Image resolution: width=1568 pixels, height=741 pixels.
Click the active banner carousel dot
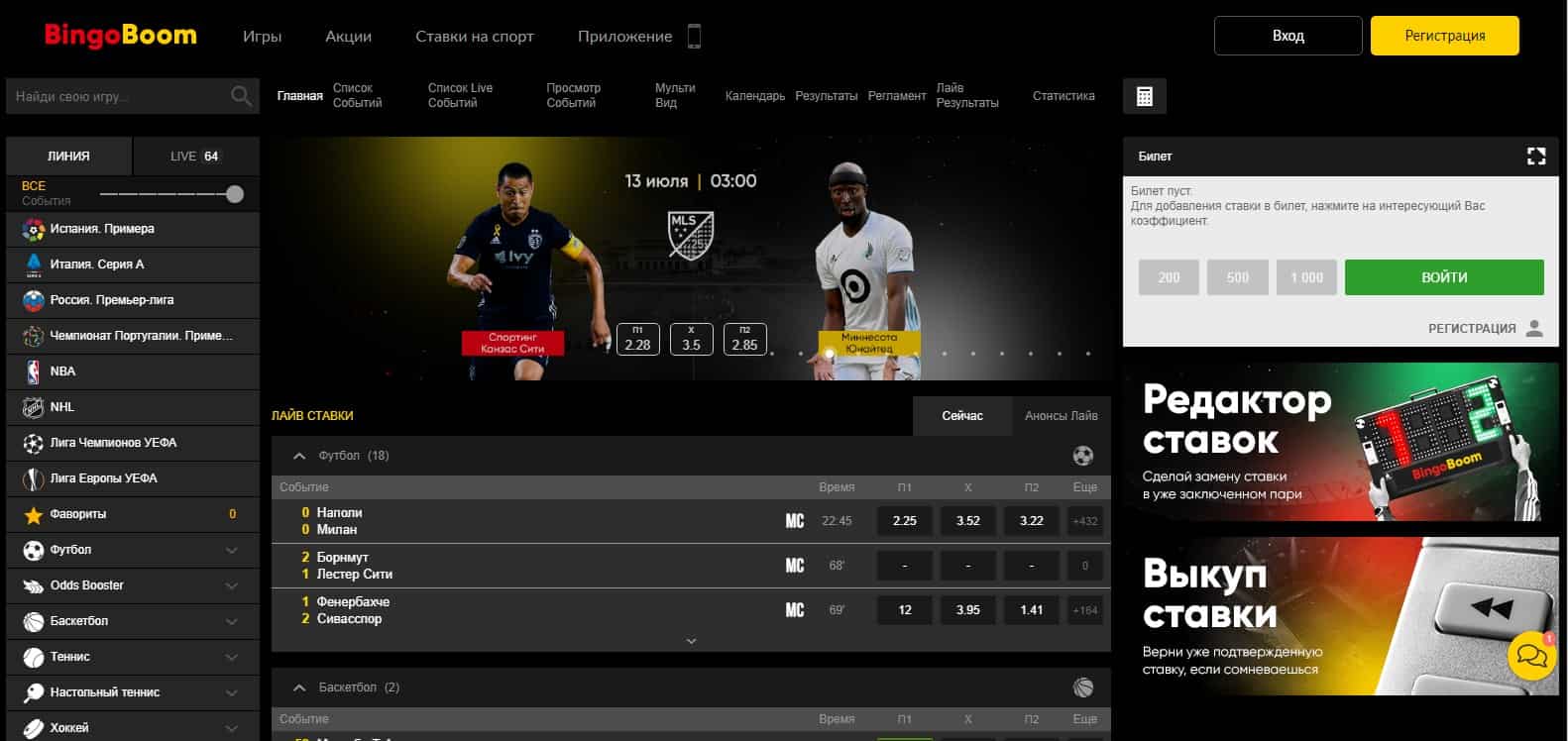coord(830,354)
